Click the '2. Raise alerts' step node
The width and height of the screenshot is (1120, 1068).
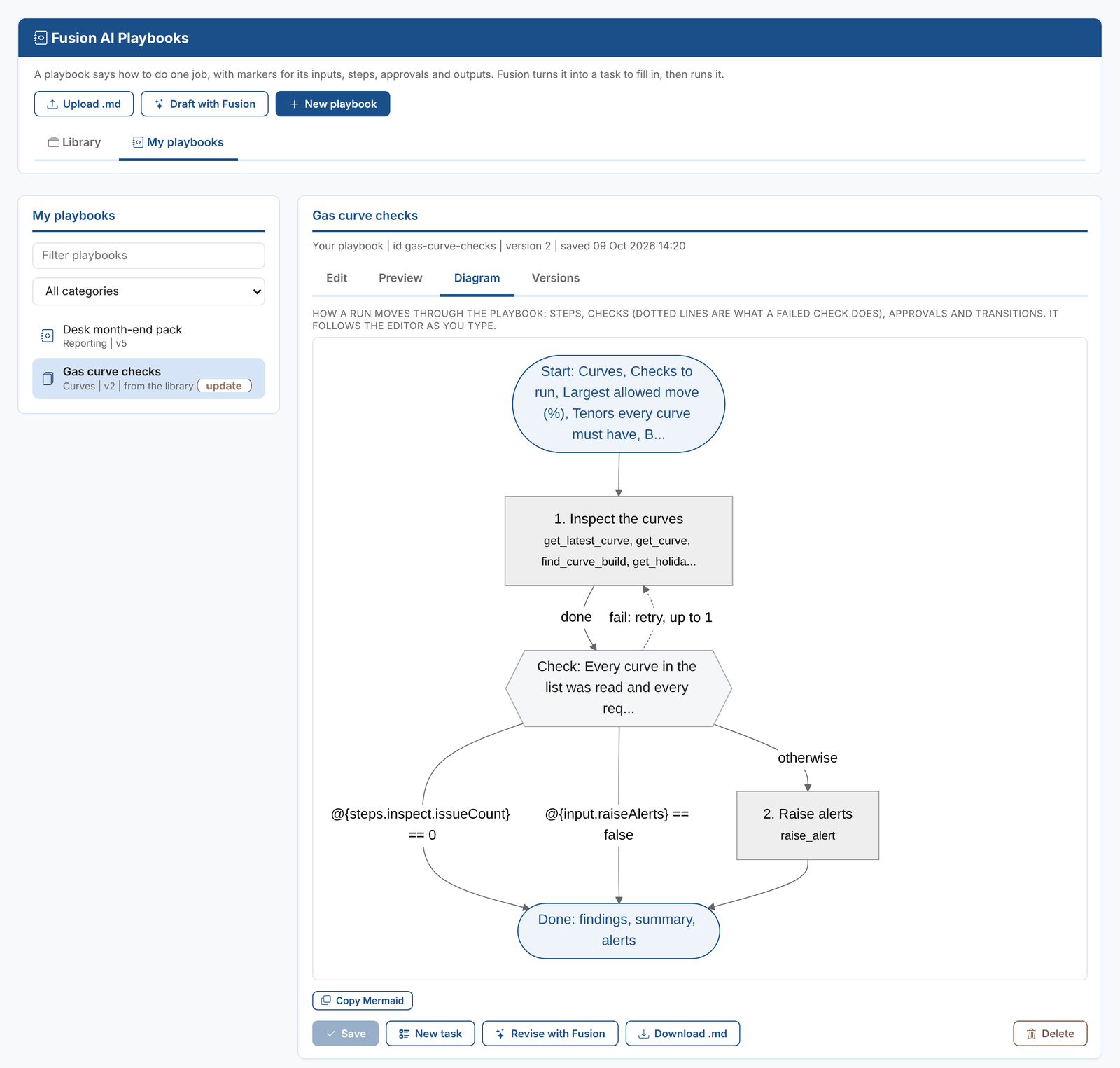click(808, 825)
